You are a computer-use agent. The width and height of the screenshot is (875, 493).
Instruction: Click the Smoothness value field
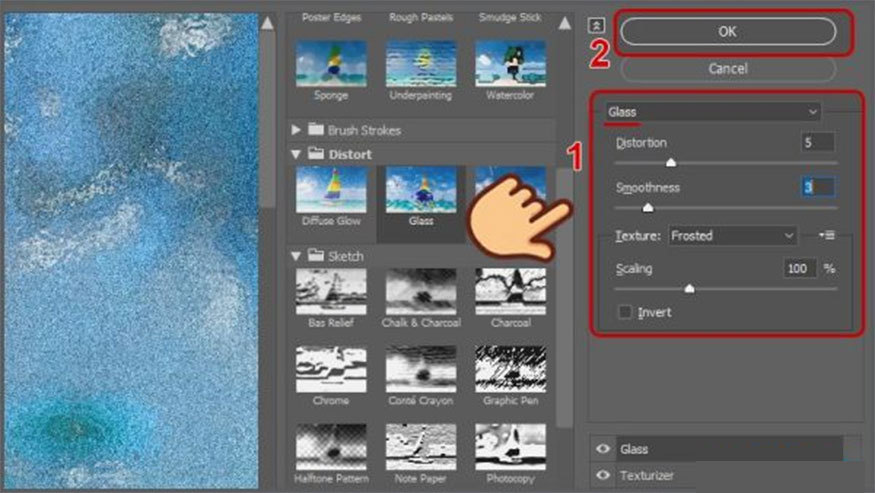[818, 187]
